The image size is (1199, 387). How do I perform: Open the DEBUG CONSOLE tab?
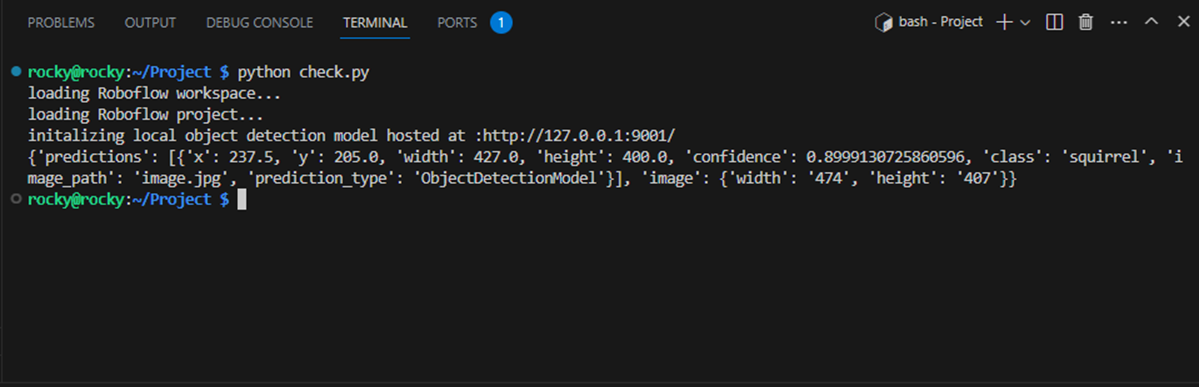[x=259, y=23]
